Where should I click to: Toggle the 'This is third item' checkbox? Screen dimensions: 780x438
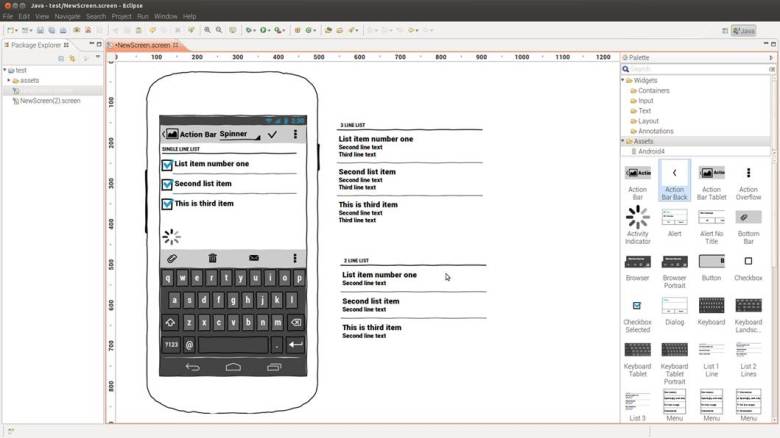click(167, 205)
